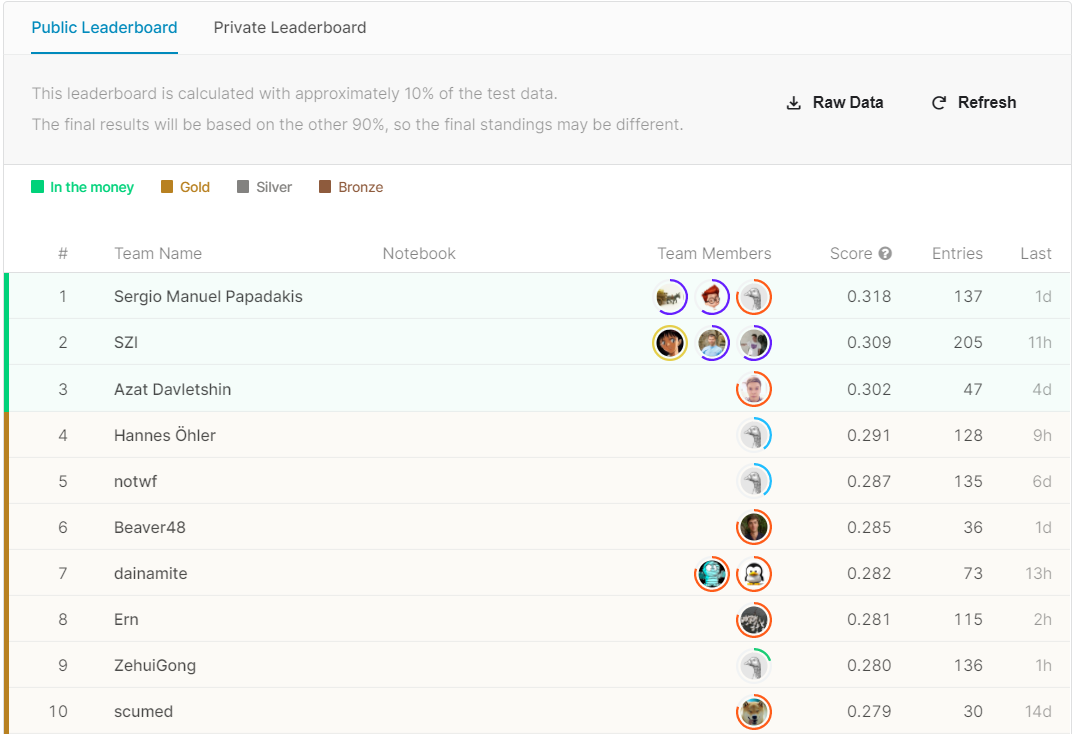Click the Entries column header
This screenshot has width=1076, height=734.
(957, 254)
